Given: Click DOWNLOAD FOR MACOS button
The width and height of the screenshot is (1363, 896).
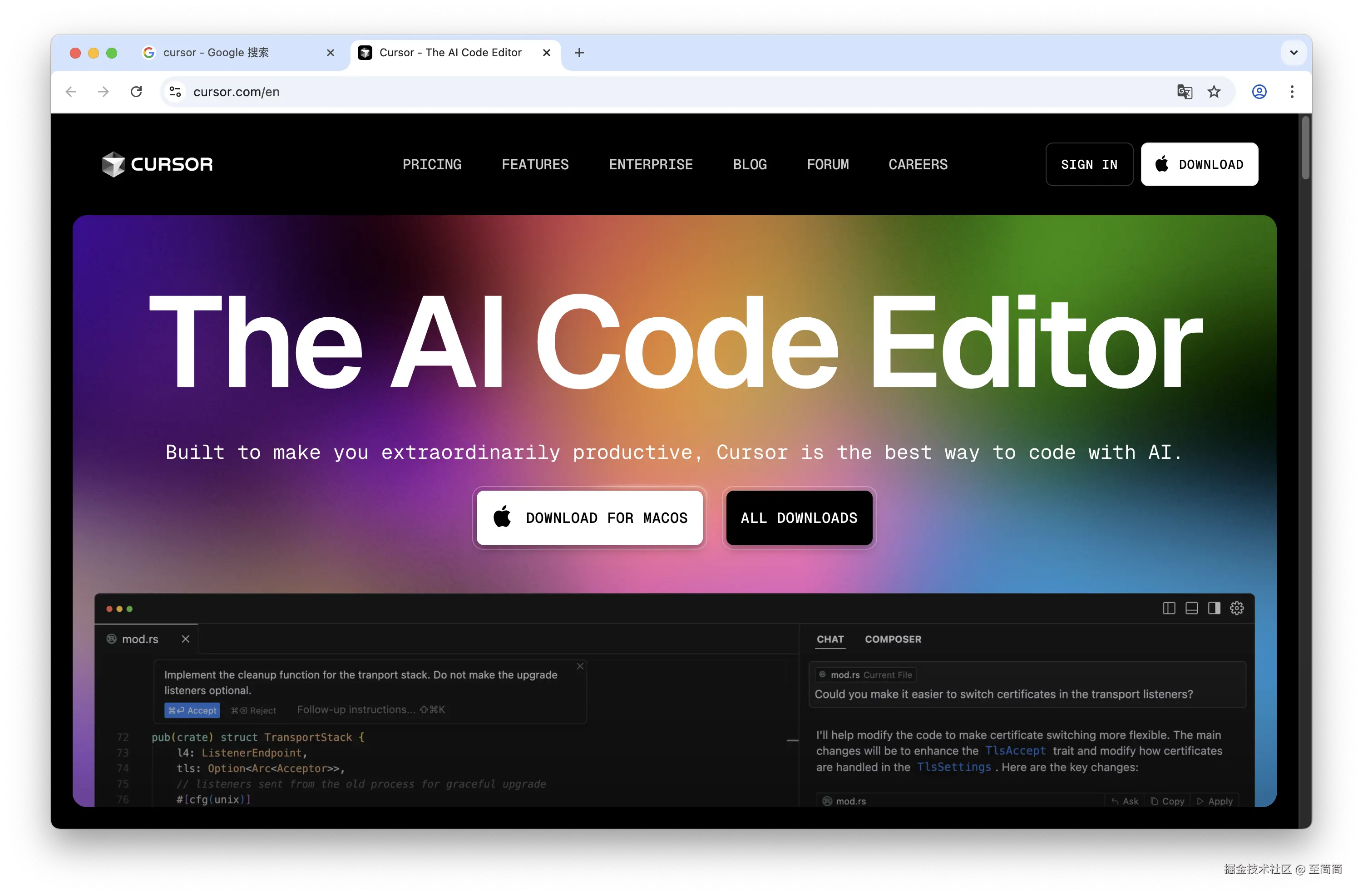Looking at the screenshot, I should 590,517.
